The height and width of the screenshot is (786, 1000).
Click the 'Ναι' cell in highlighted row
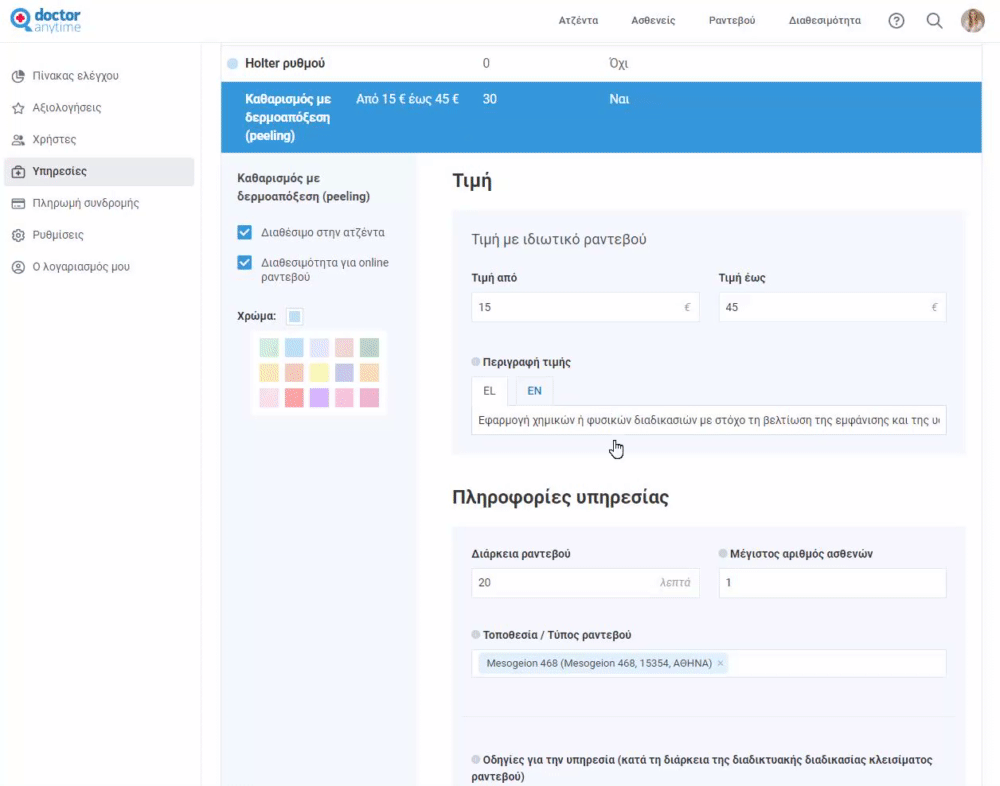click(x=619, y=99)
